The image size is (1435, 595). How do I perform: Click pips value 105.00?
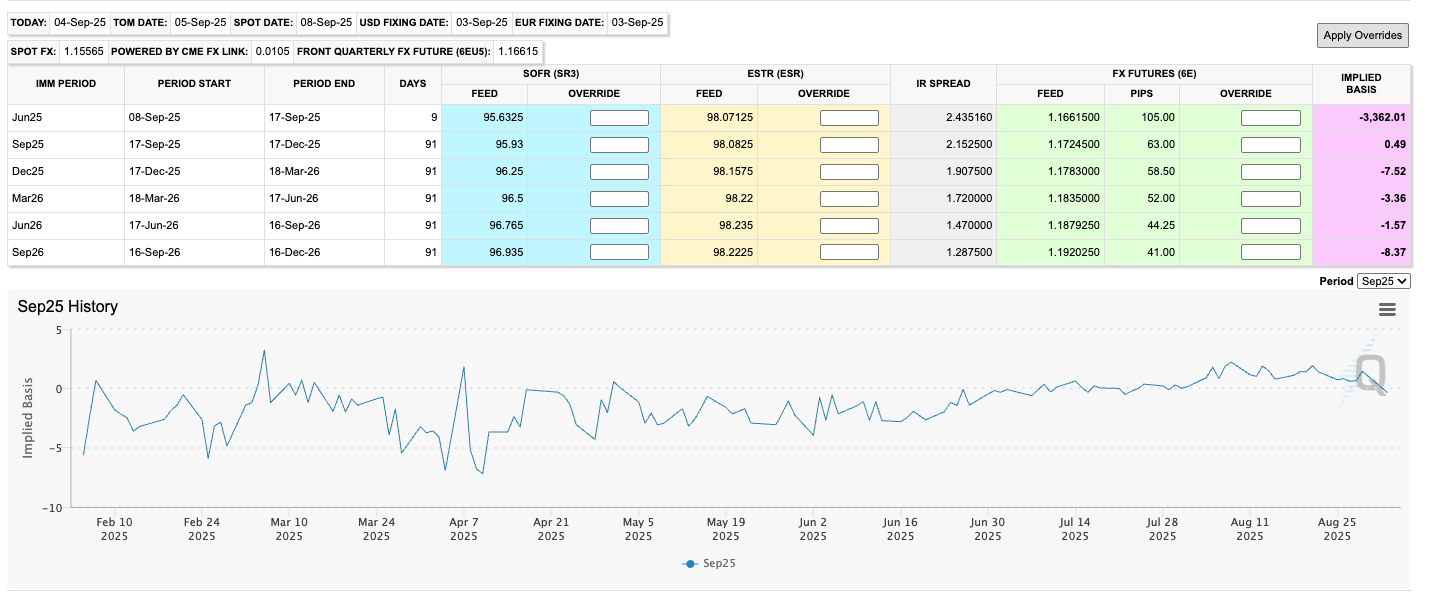pyautogui.click(x=1160, y=118)
